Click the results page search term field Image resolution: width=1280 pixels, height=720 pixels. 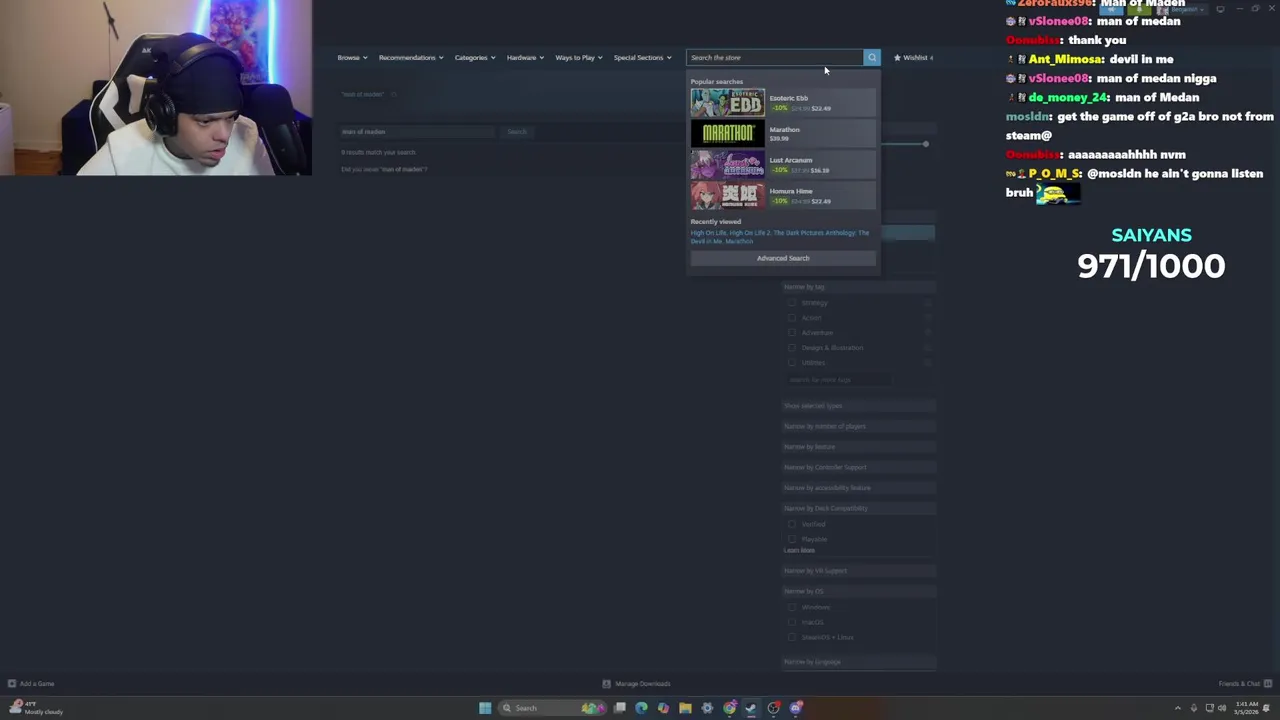coord(418,132)
